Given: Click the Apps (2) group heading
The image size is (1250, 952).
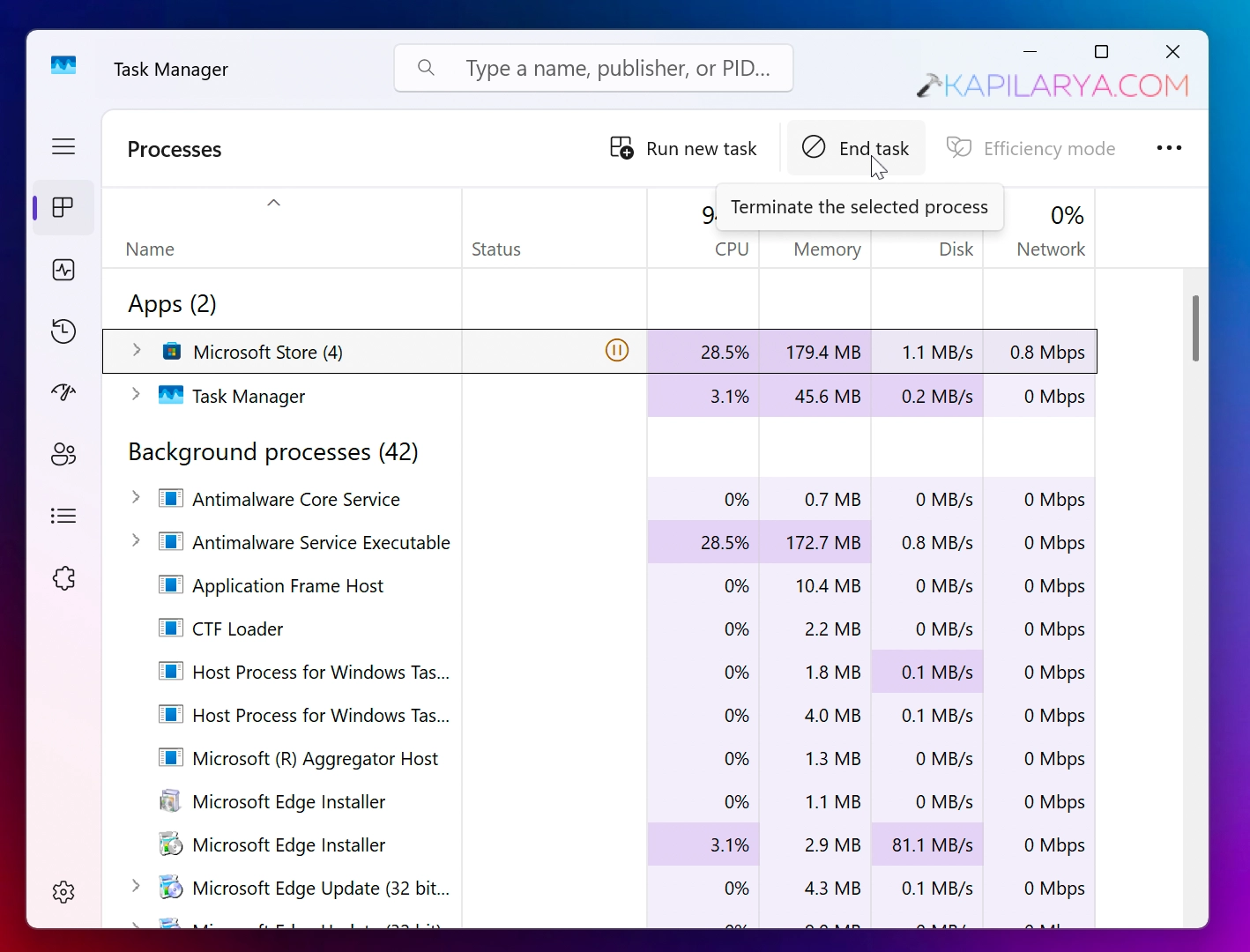Looking at the screenshot, I should tap(172, 304).
